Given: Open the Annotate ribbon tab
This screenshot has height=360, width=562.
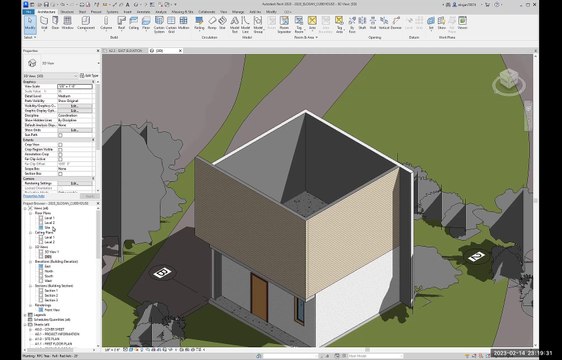Looking at the screenshot, I should coord(144,12).
